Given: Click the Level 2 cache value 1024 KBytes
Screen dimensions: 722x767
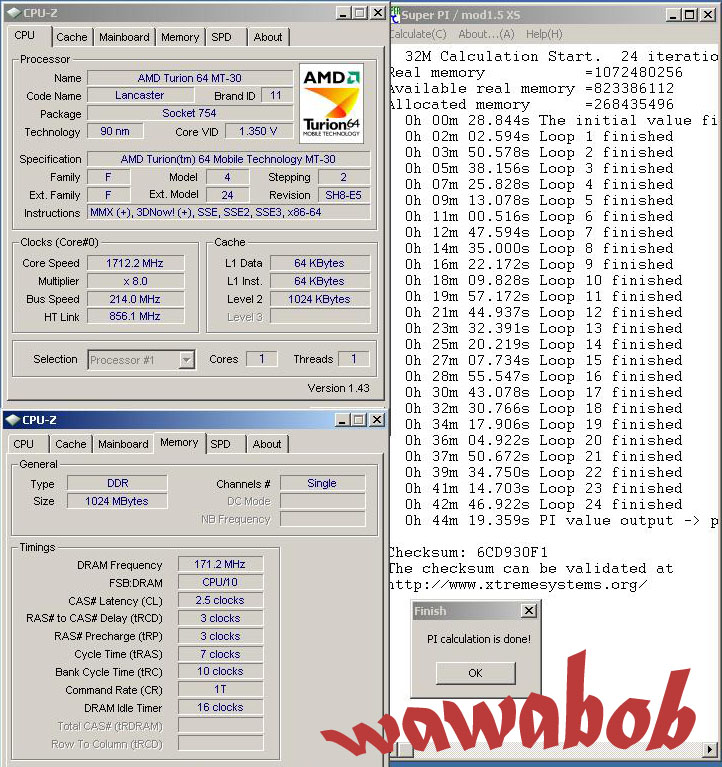Looking at the screenshot, I should 319,299.
